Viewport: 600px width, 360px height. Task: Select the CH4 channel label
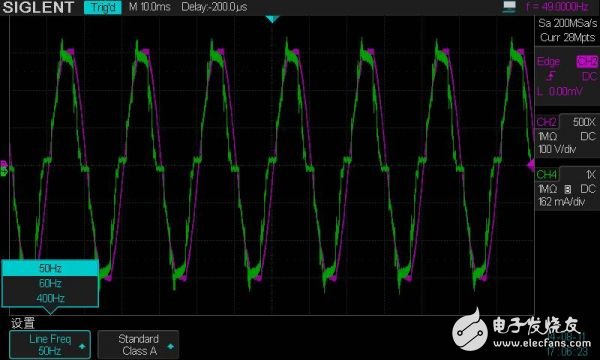point(547,175)
